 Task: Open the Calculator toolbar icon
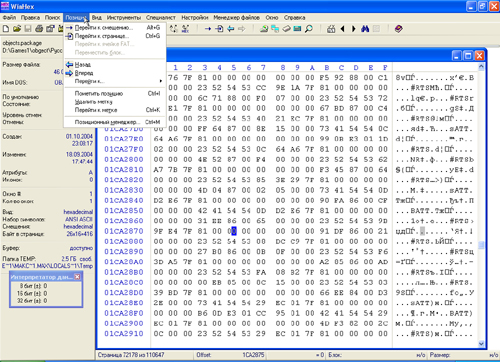tap(331, 29)
